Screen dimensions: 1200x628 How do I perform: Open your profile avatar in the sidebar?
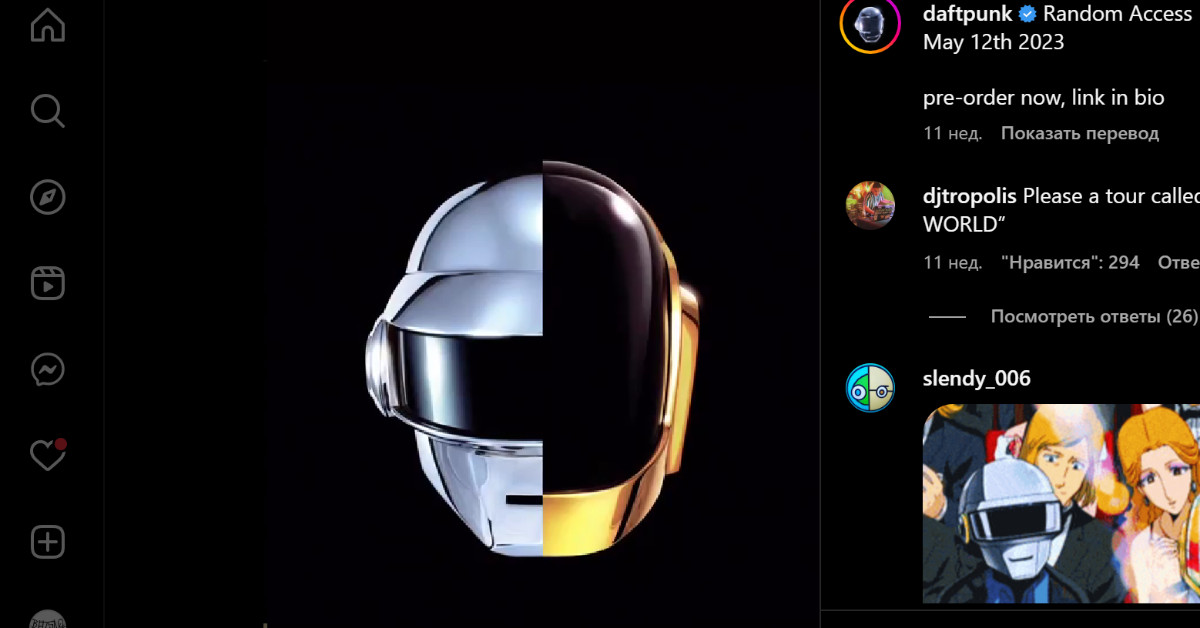point(47,619)
